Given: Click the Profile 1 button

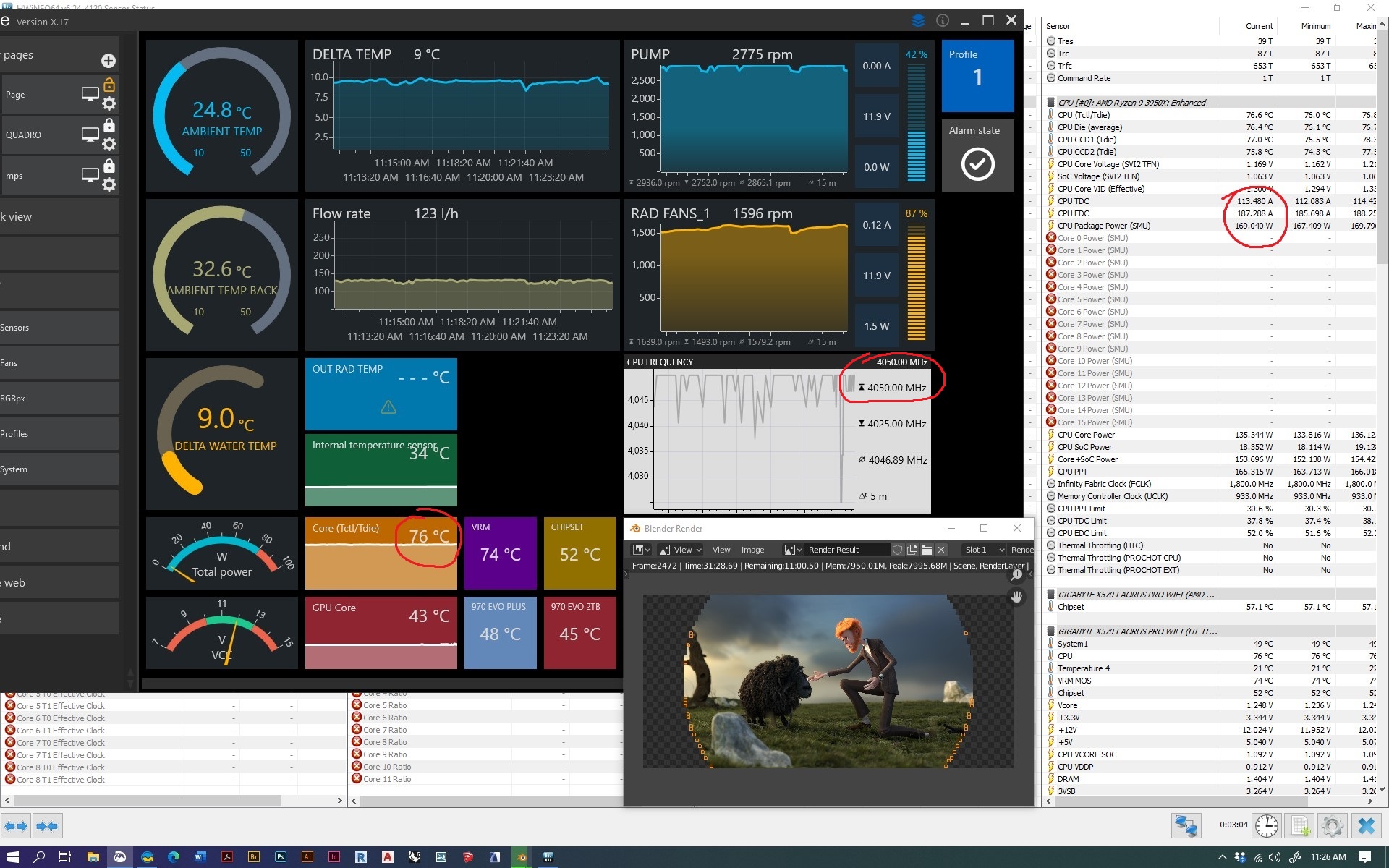Looking at the screenshot, I should tap(977, 75).
